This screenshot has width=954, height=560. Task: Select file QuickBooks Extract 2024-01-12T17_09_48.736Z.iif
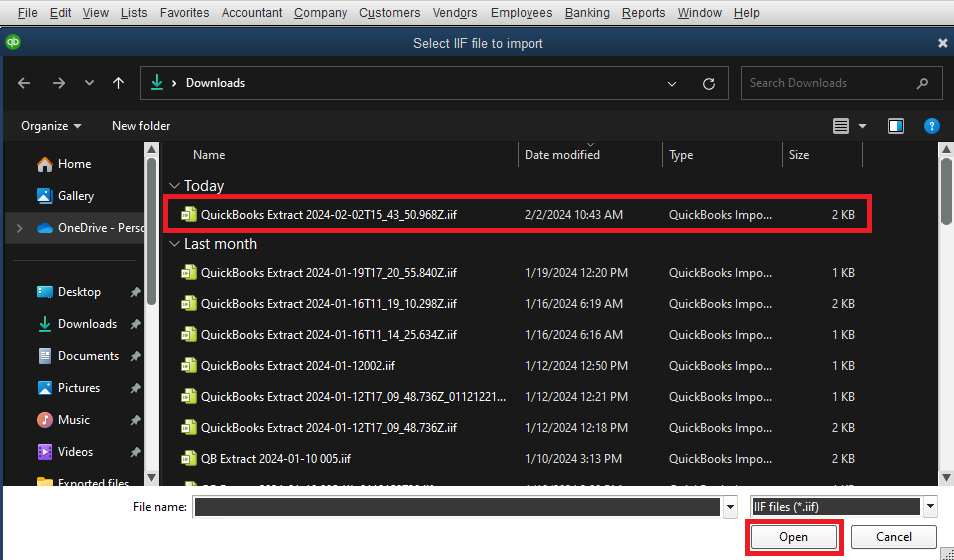[x=518, y=428]
